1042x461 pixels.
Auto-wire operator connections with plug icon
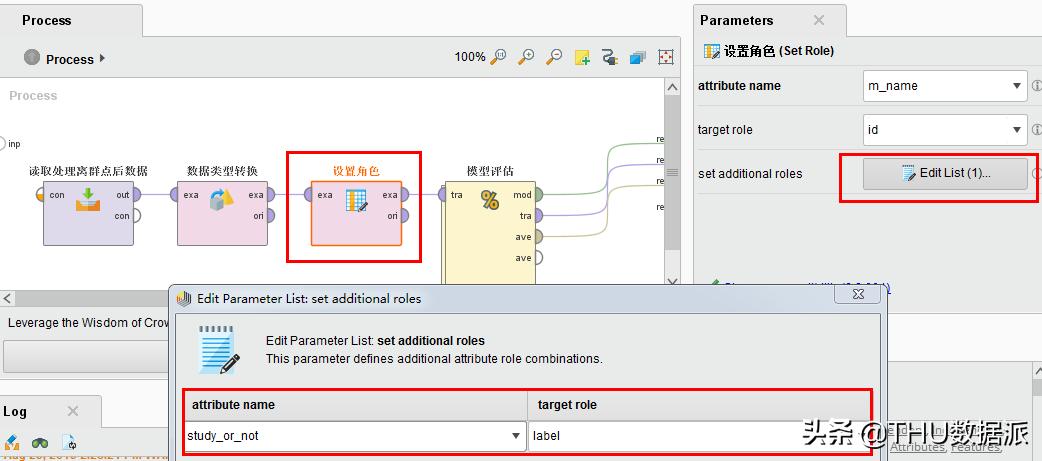pyautogui.click(x=610, y=57)
